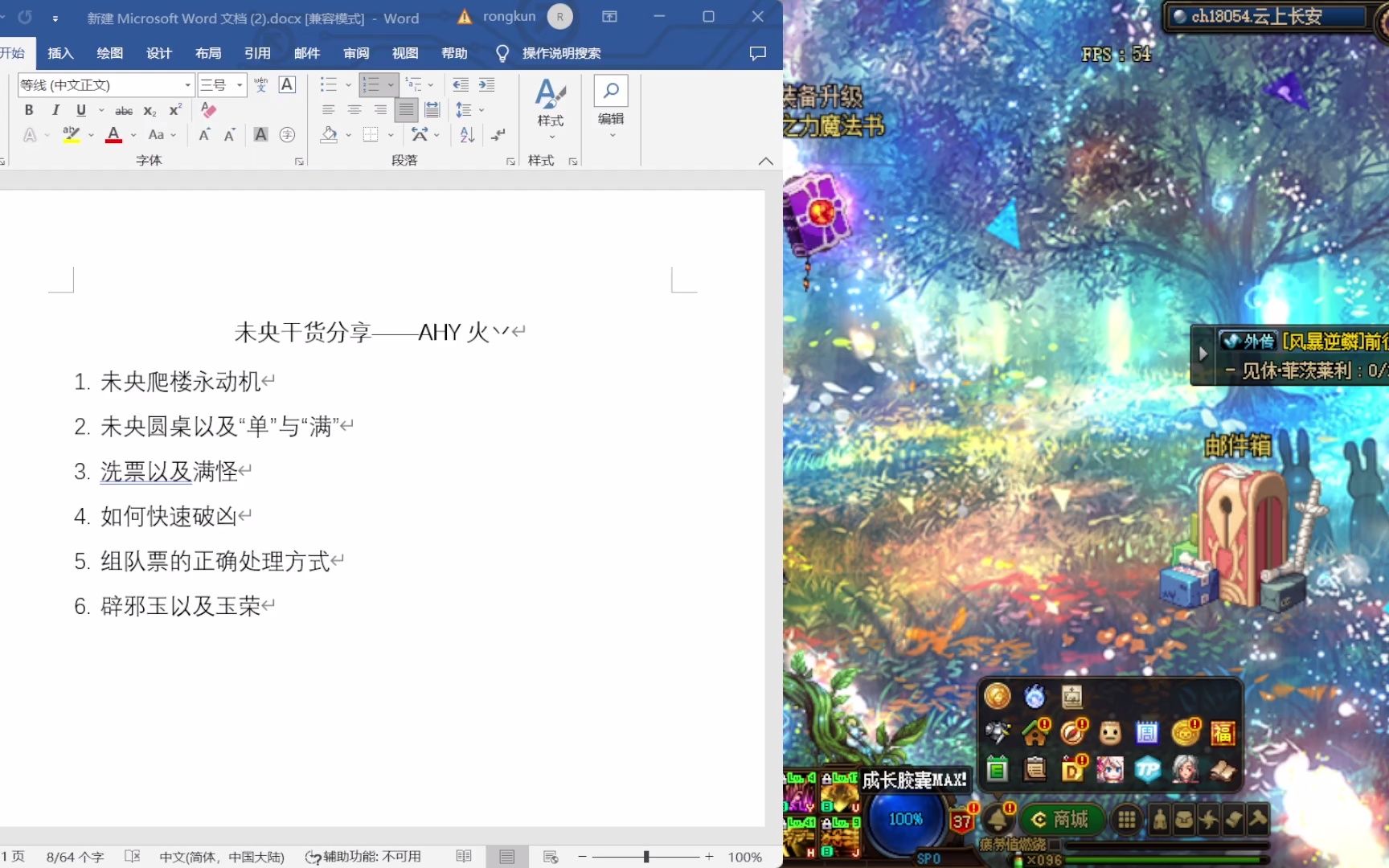
Task: Click the rongkun account name
Action: [x=509, y=16]
